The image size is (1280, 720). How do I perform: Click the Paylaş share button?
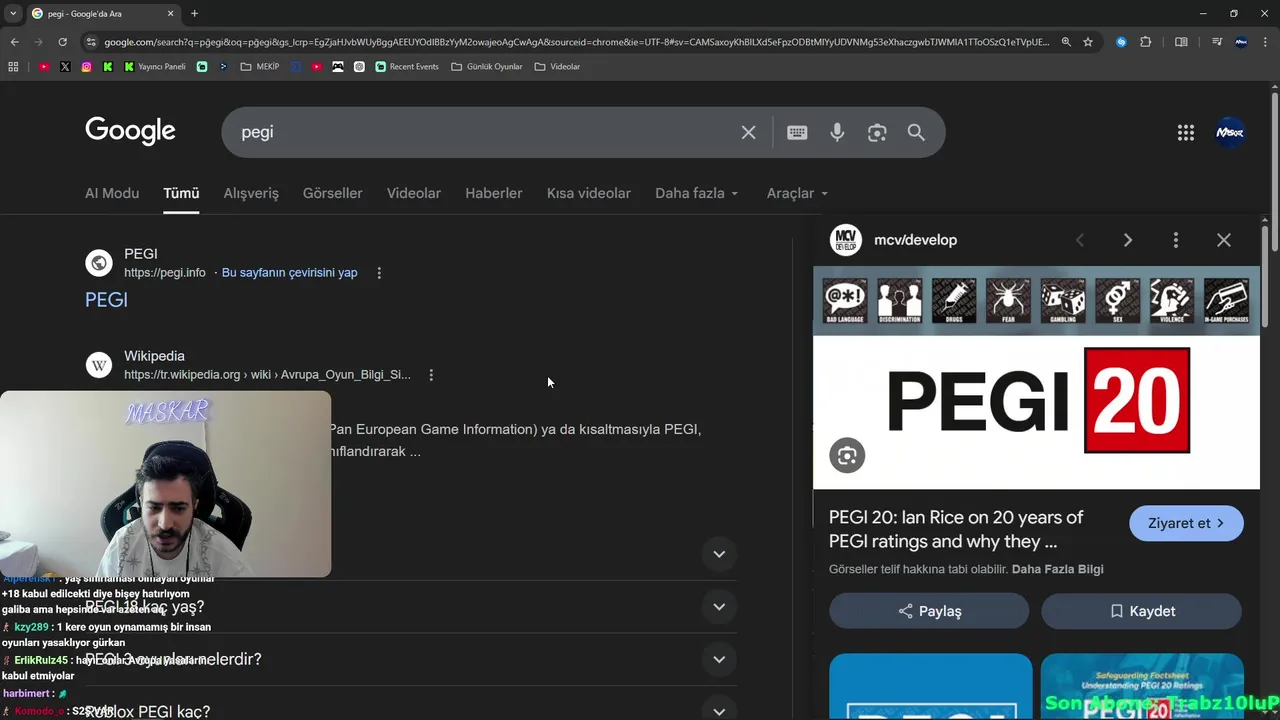click(929, 611)
